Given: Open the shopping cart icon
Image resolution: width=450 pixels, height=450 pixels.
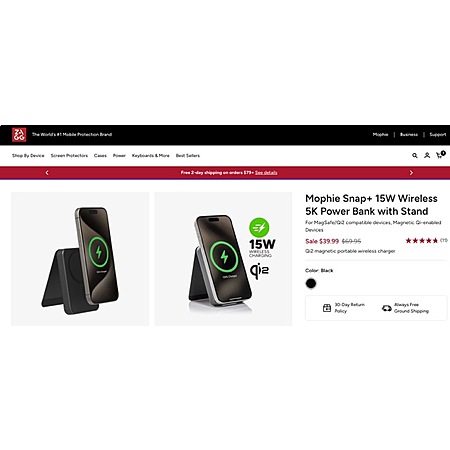Looking at the screenshot, I should click(441, 155).
